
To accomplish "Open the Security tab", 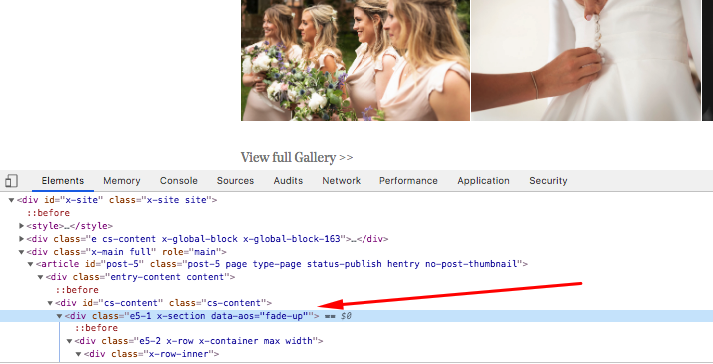I will tap(548, 181).
